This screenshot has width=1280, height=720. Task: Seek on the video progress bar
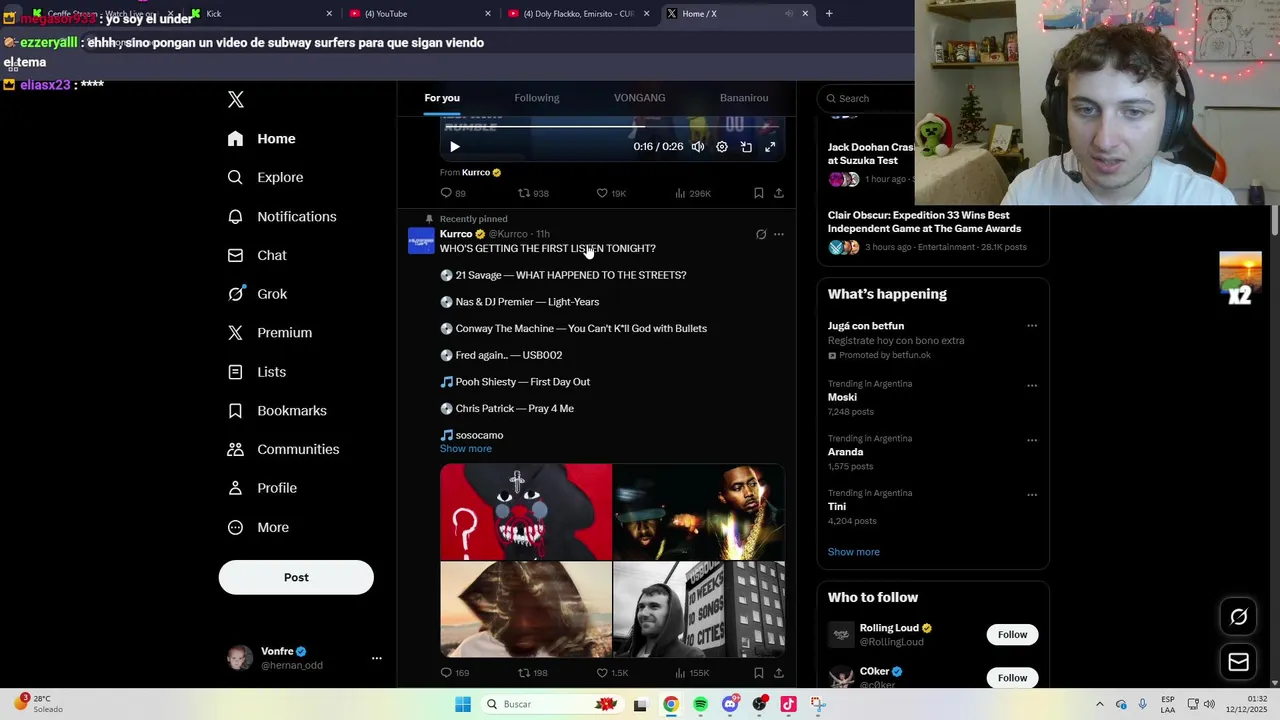click(x=612, y=127)
